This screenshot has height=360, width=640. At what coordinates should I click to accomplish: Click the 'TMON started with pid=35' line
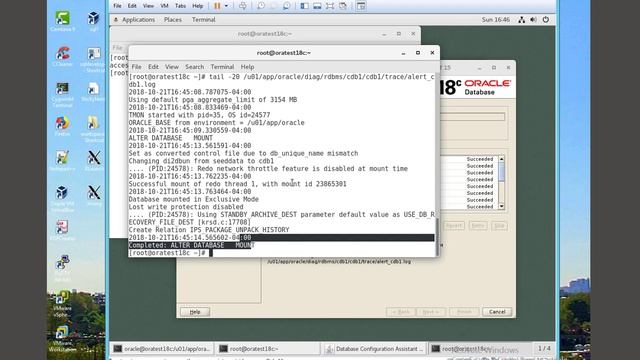pos(199,115)
